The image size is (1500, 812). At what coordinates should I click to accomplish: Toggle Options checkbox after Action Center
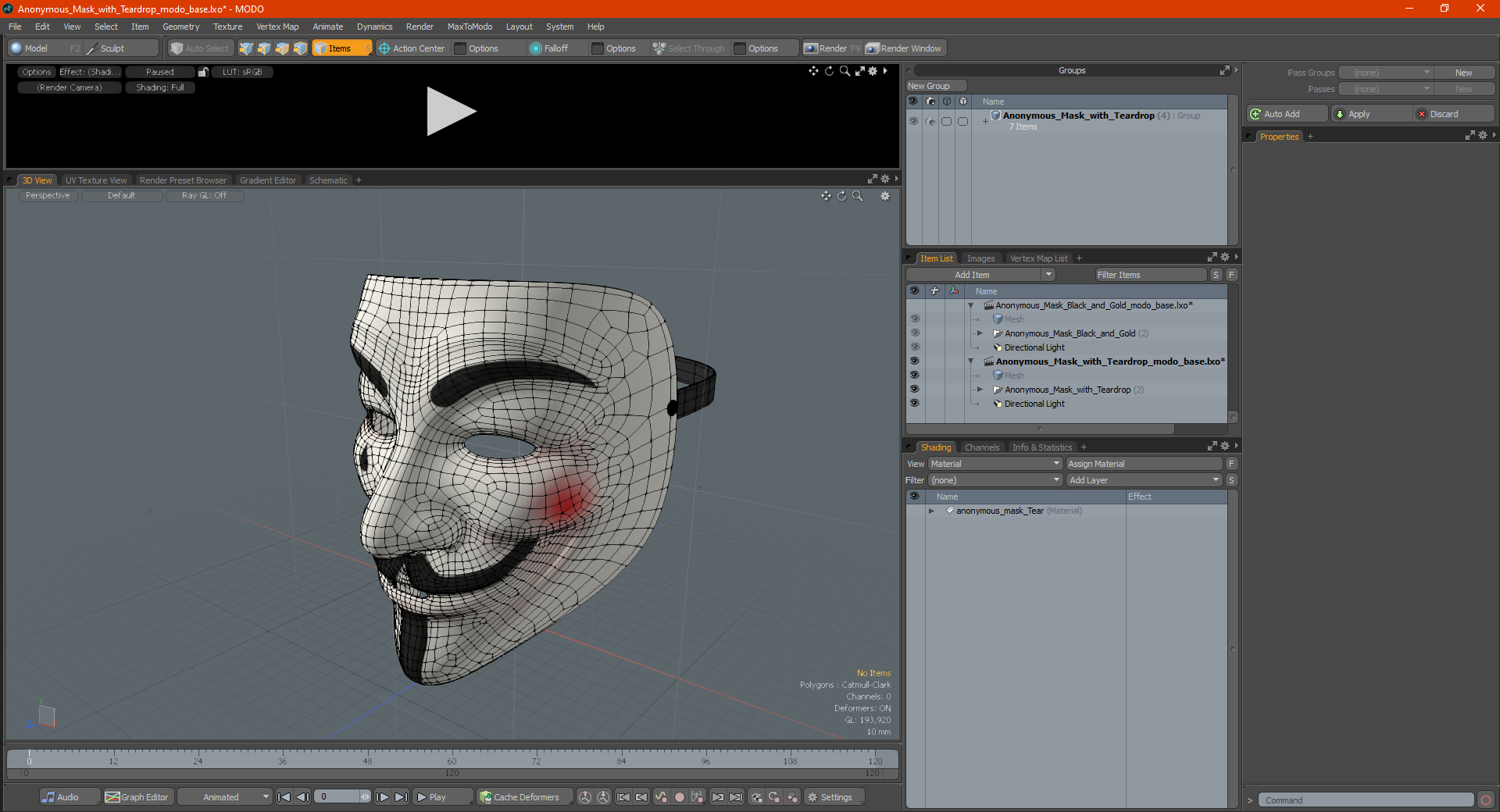click(x=460, y=48)
